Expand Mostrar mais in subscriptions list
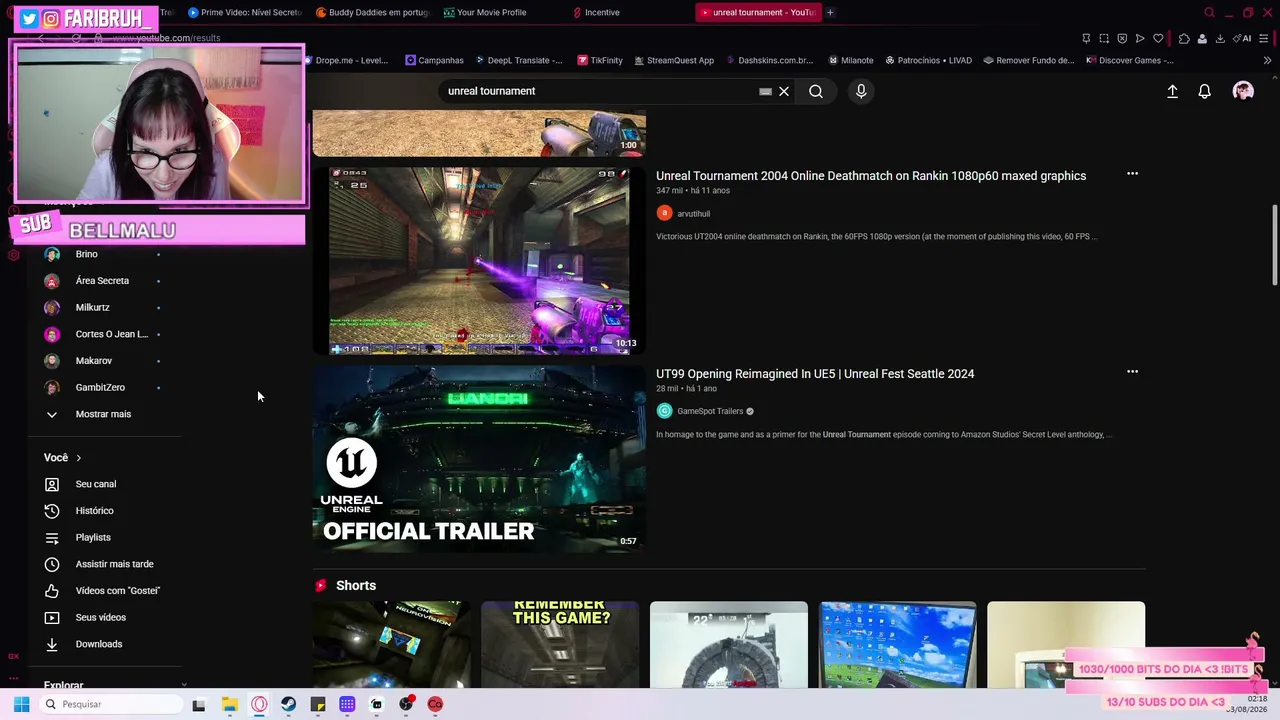 103,414
